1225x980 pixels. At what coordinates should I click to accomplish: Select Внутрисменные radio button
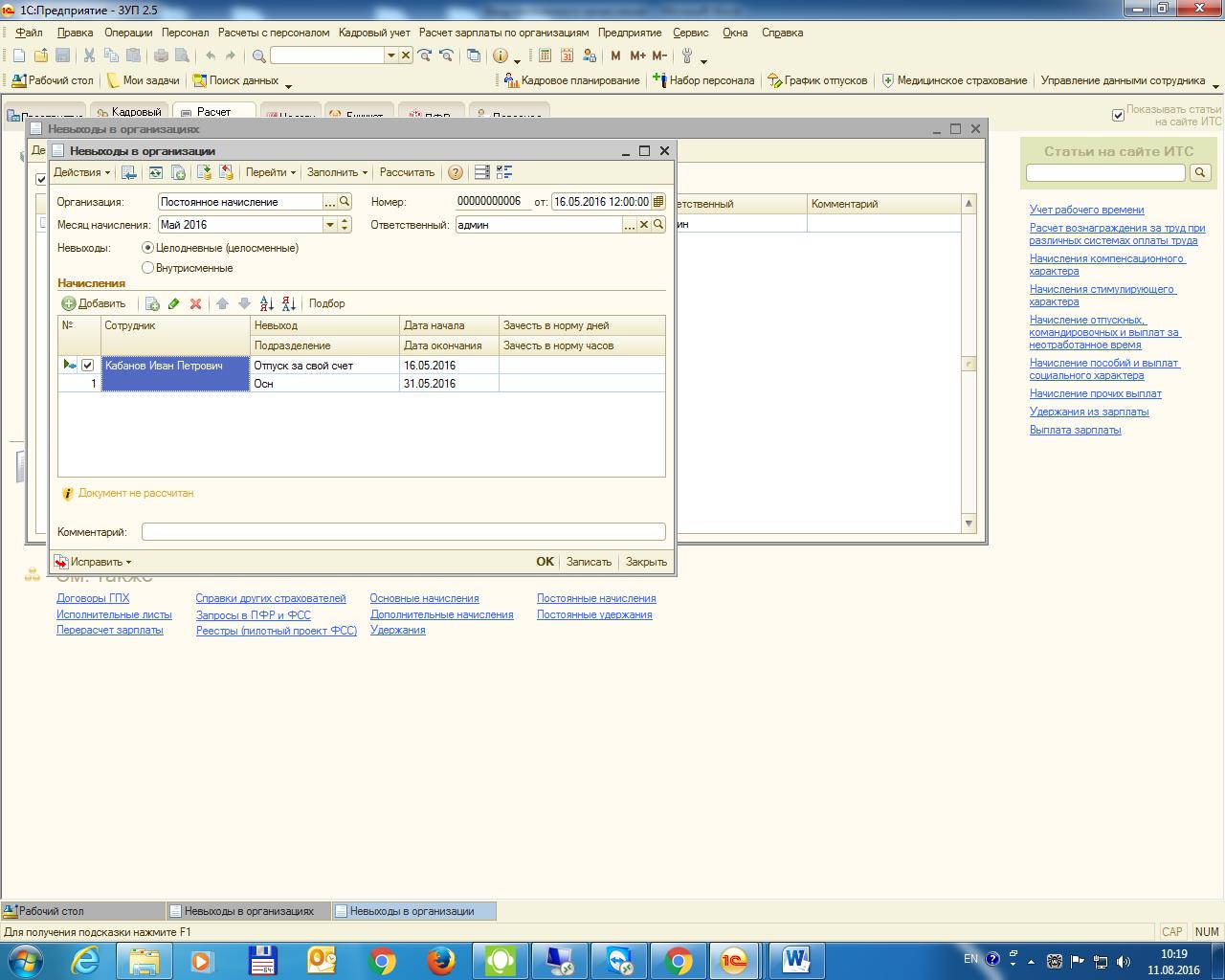tap(147, 268)
